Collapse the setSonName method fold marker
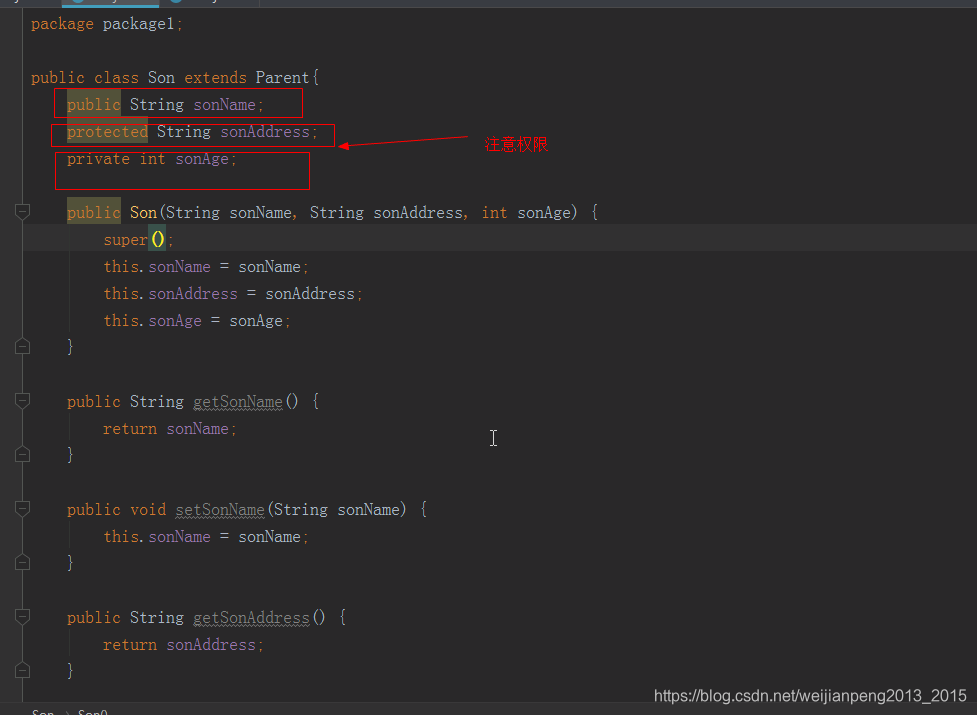This screenshot has width=977, height=715. [22, 509]
